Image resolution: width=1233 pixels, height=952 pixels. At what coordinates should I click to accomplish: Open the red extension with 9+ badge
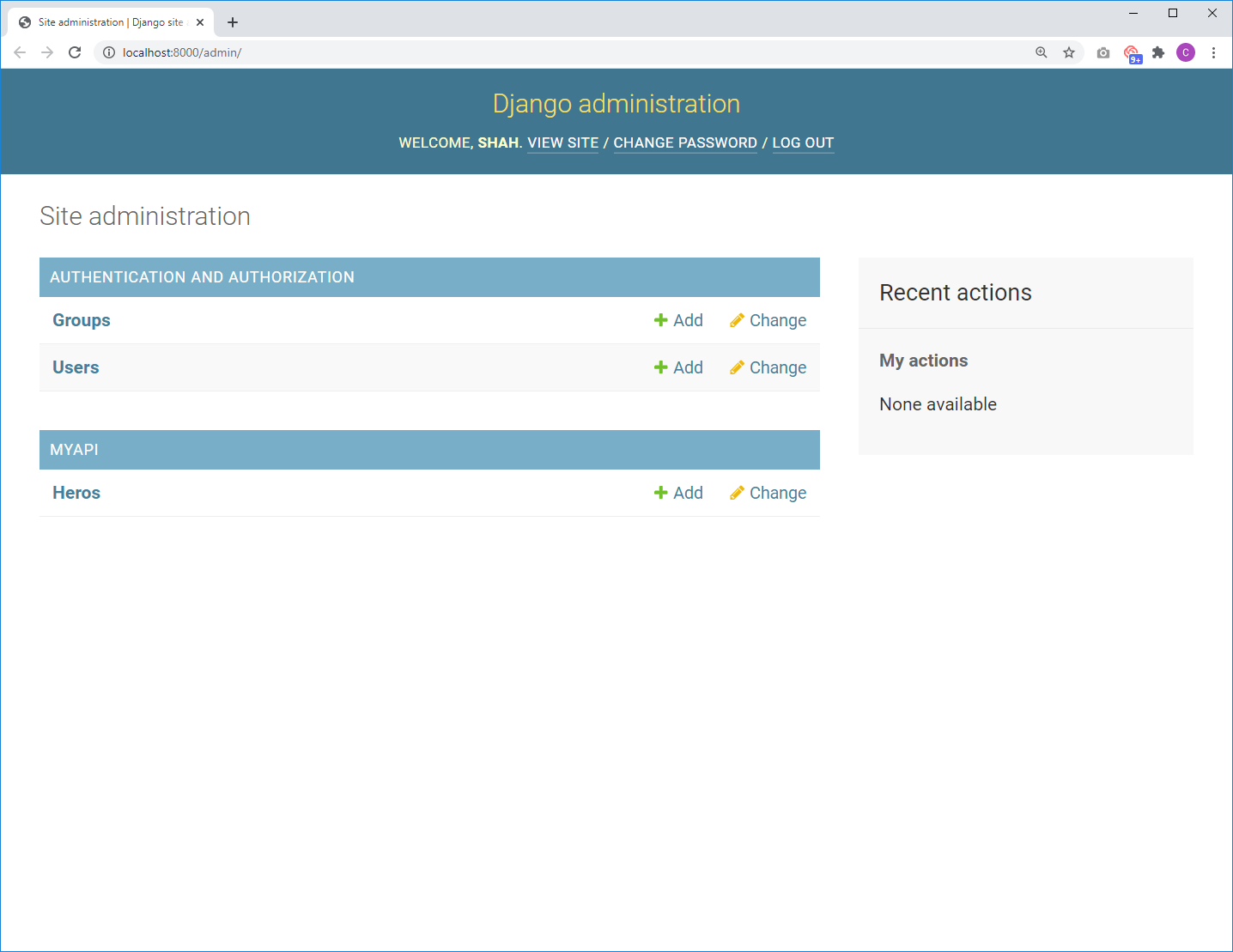(x=1132, y=53)
